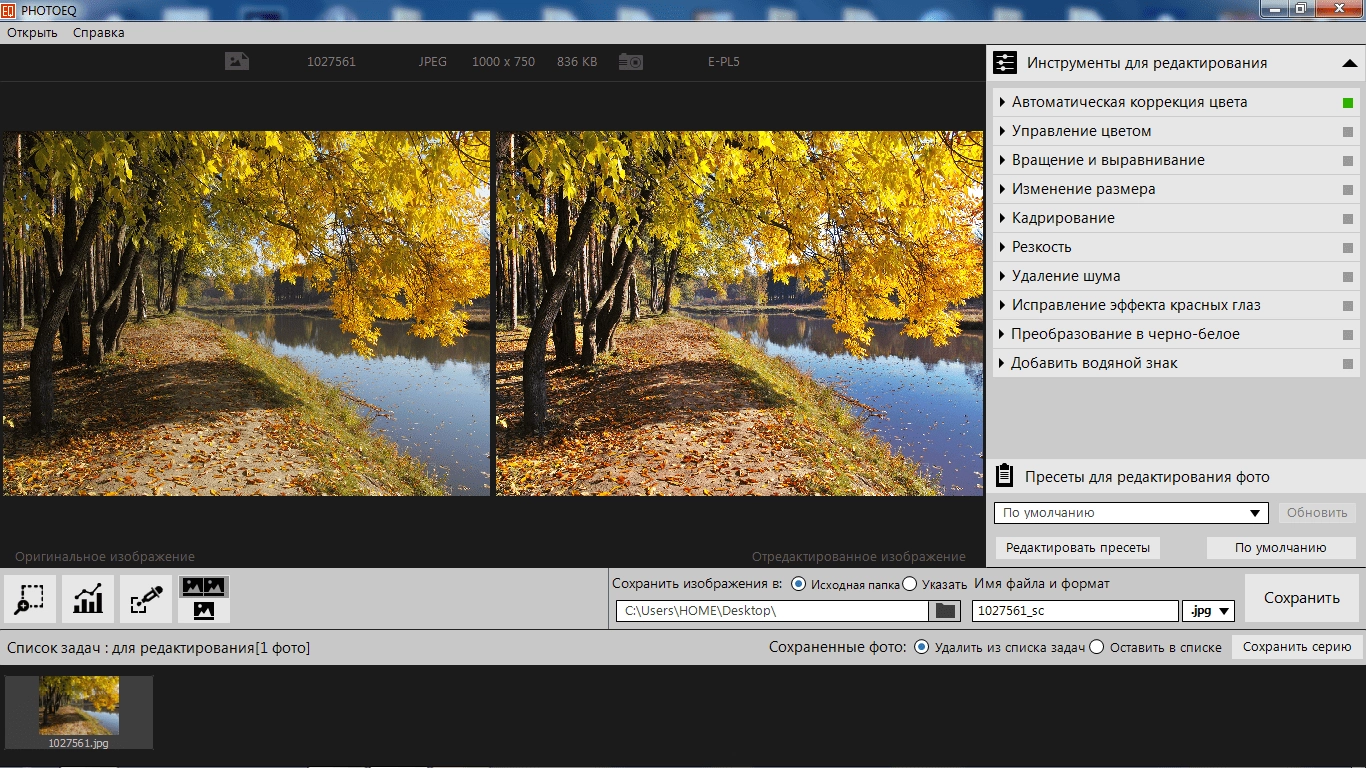Click the folder browse icon next to path
This screenshot has width=1366, height=768.
click(945, 610)
